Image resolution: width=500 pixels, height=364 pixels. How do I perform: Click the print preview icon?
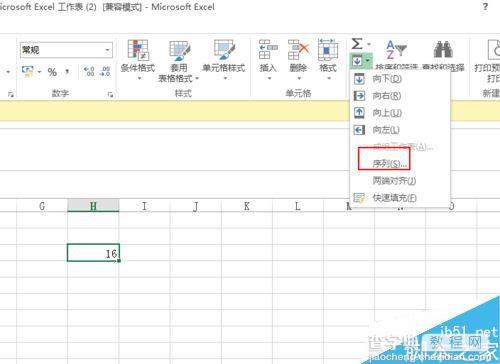[493, 50]
